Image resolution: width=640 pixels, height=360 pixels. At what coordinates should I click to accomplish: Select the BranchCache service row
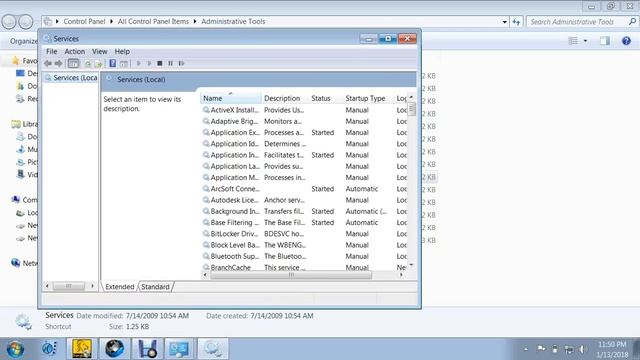coord(304,267)
